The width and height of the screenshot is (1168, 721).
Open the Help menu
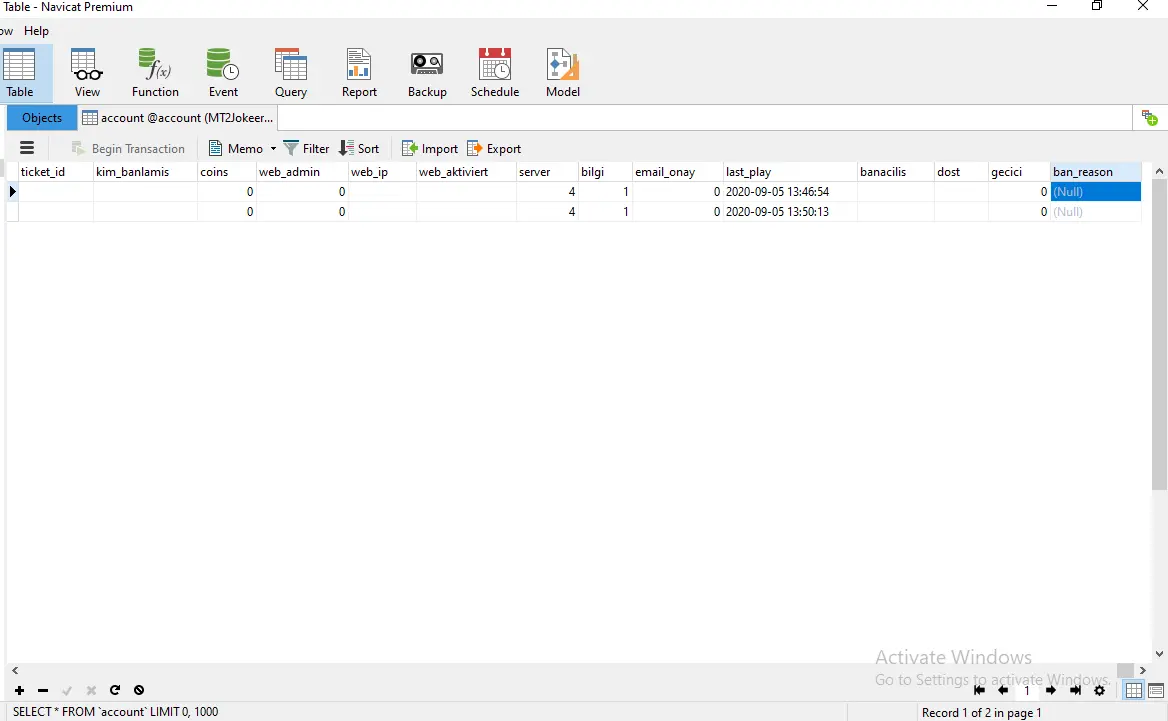point(36,31)
